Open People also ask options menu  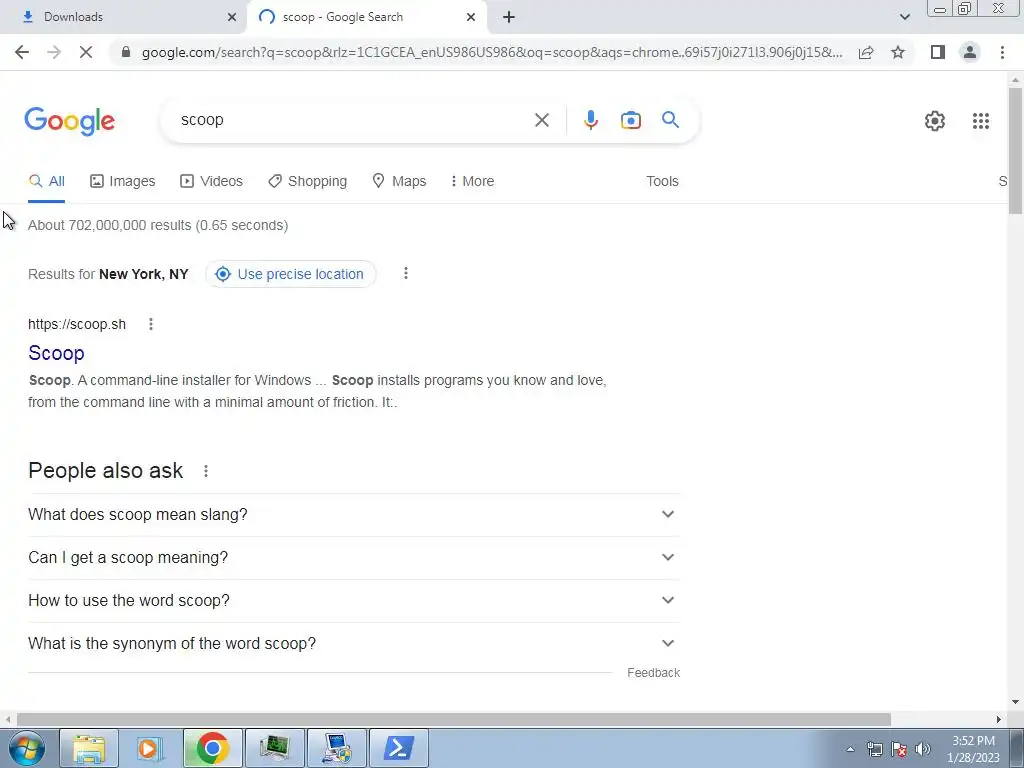click(206, 471)
